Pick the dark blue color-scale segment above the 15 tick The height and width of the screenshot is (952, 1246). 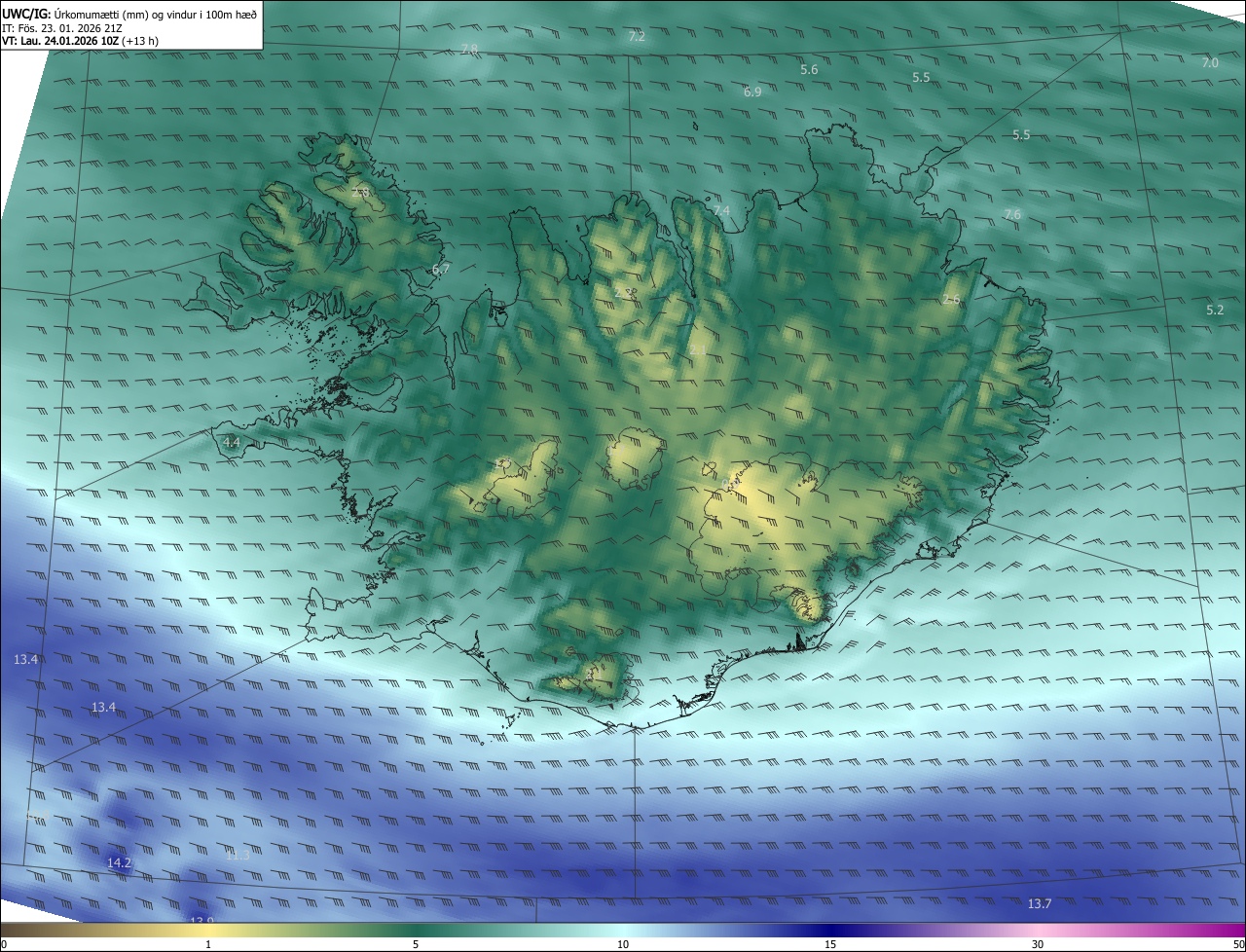(830, 930)
